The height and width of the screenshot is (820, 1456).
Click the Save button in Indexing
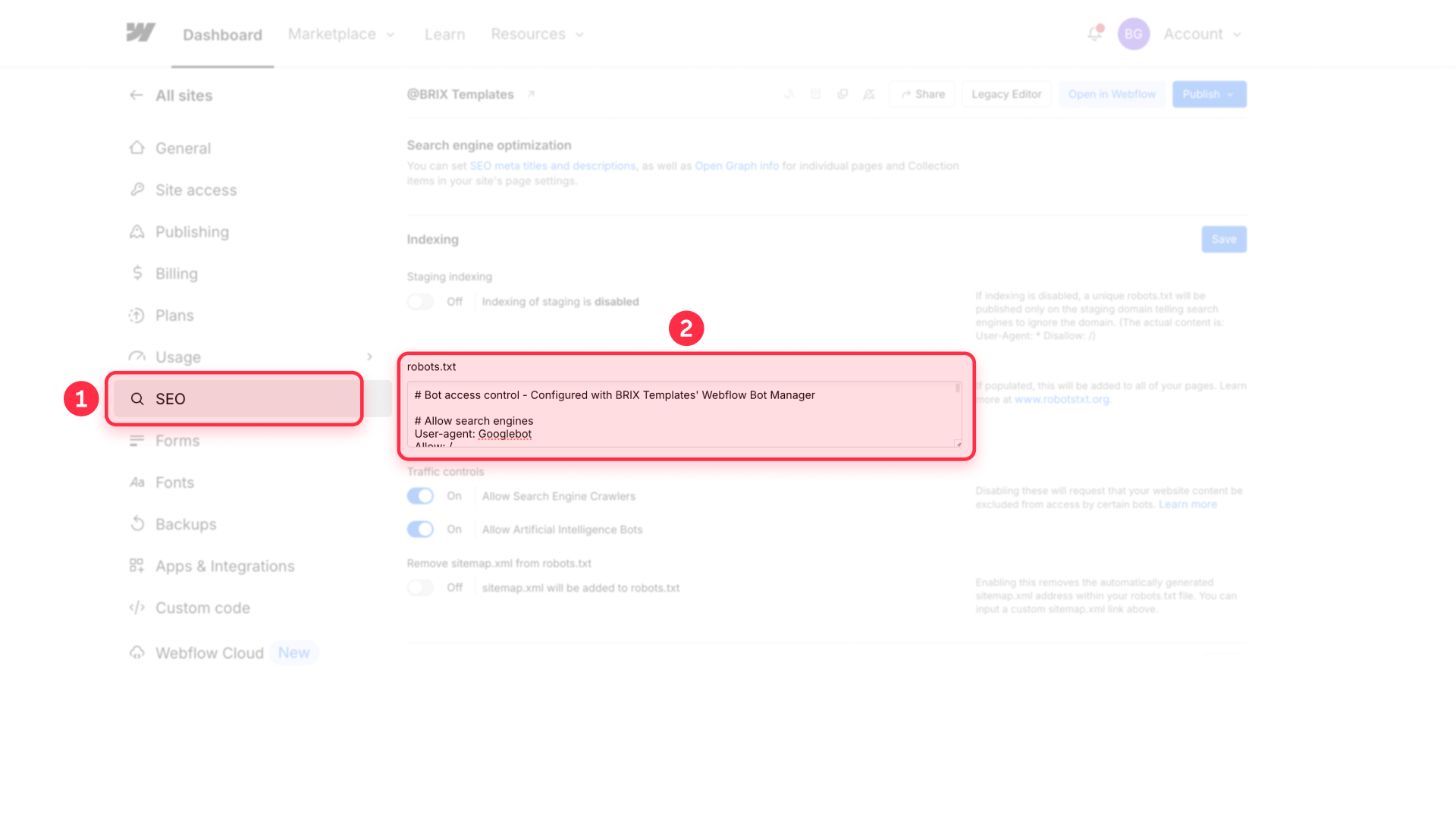pyautogui.click(x=1224, y=239)
